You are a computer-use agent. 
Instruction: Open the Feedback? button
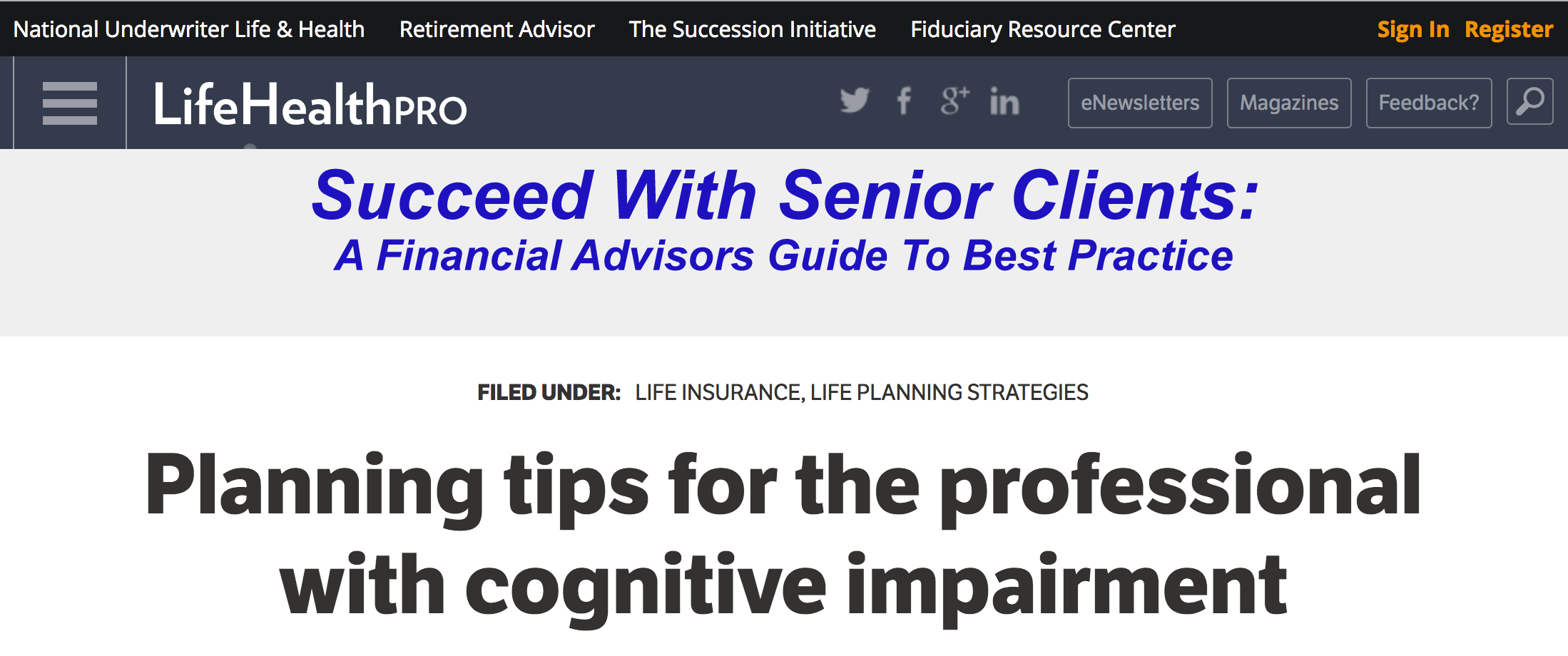click(1429, 103)
